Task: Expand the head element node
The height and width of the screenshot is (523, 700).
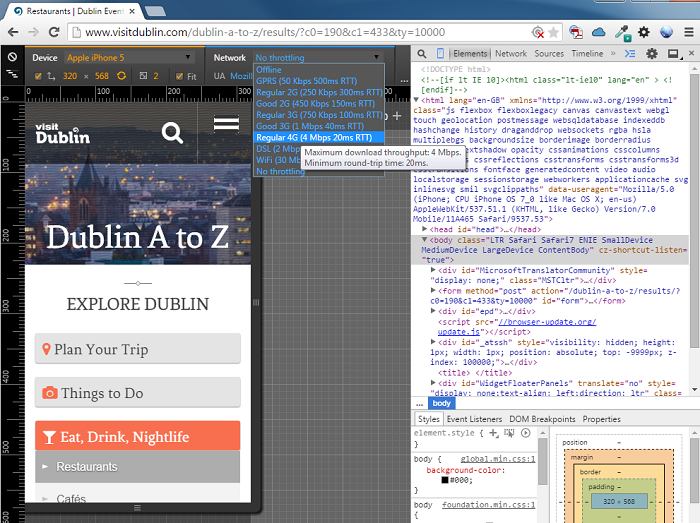Action: pos(425,230)
